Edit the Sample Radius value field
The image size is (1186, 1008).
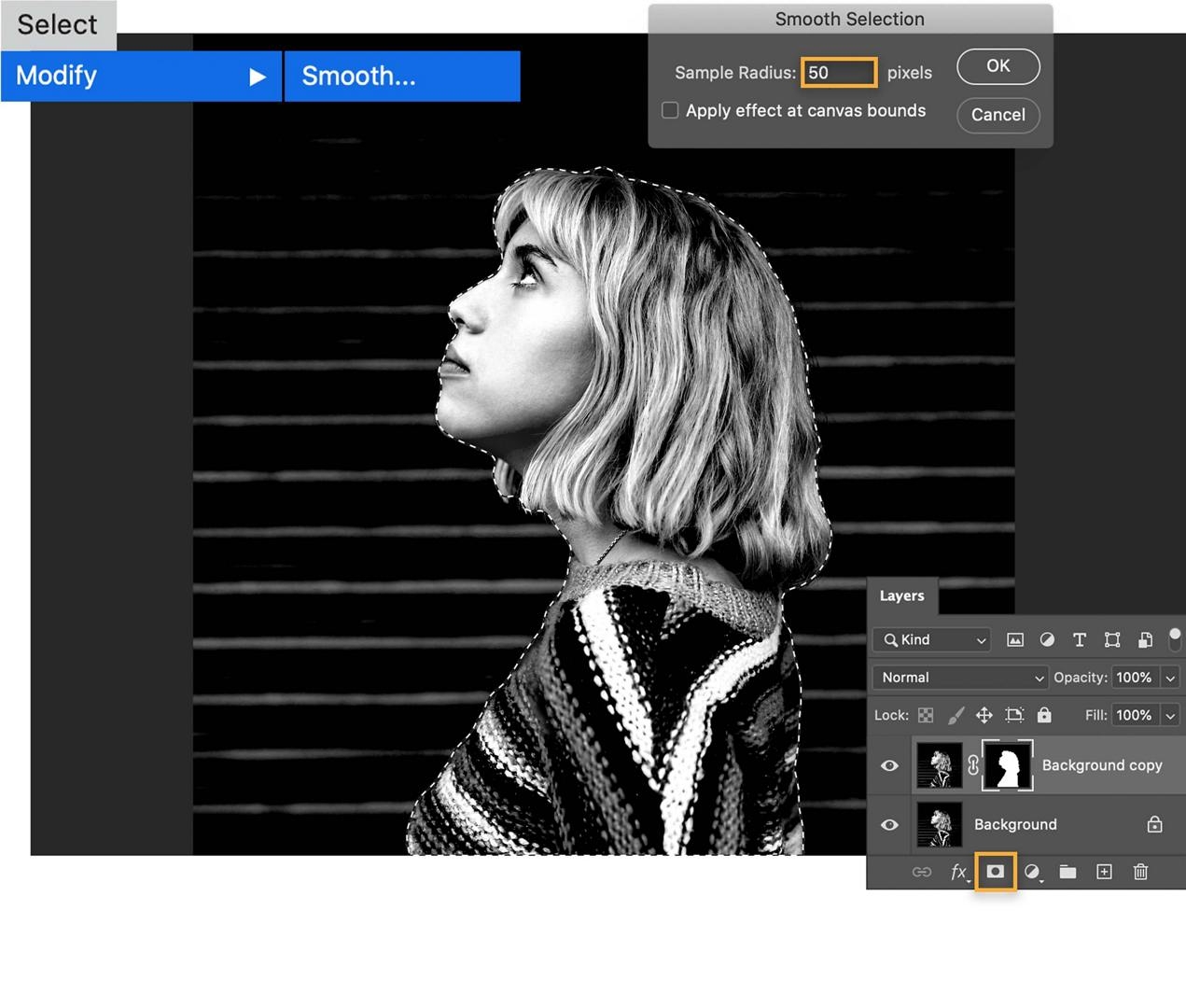(x=837, y=72)
